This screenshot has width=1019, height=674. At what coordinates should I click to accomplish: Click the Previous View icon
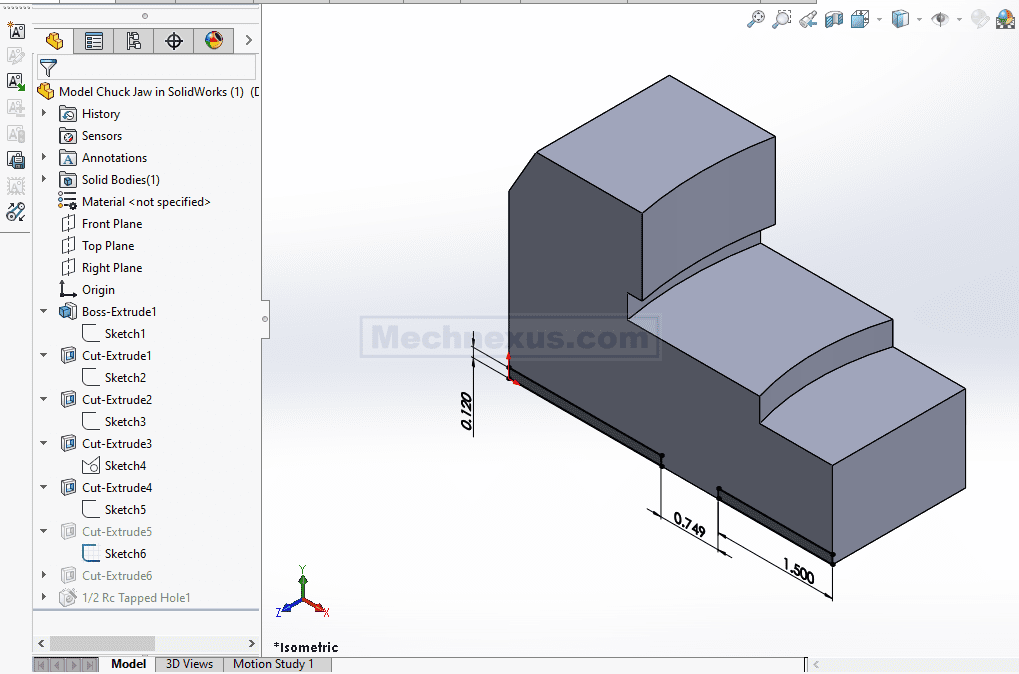(808, 19)
